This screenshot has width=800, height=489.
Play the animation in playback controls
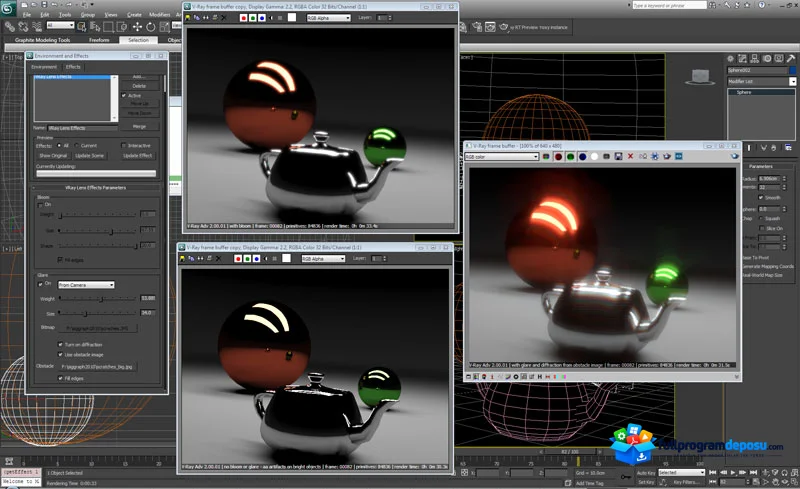point(733,473)
